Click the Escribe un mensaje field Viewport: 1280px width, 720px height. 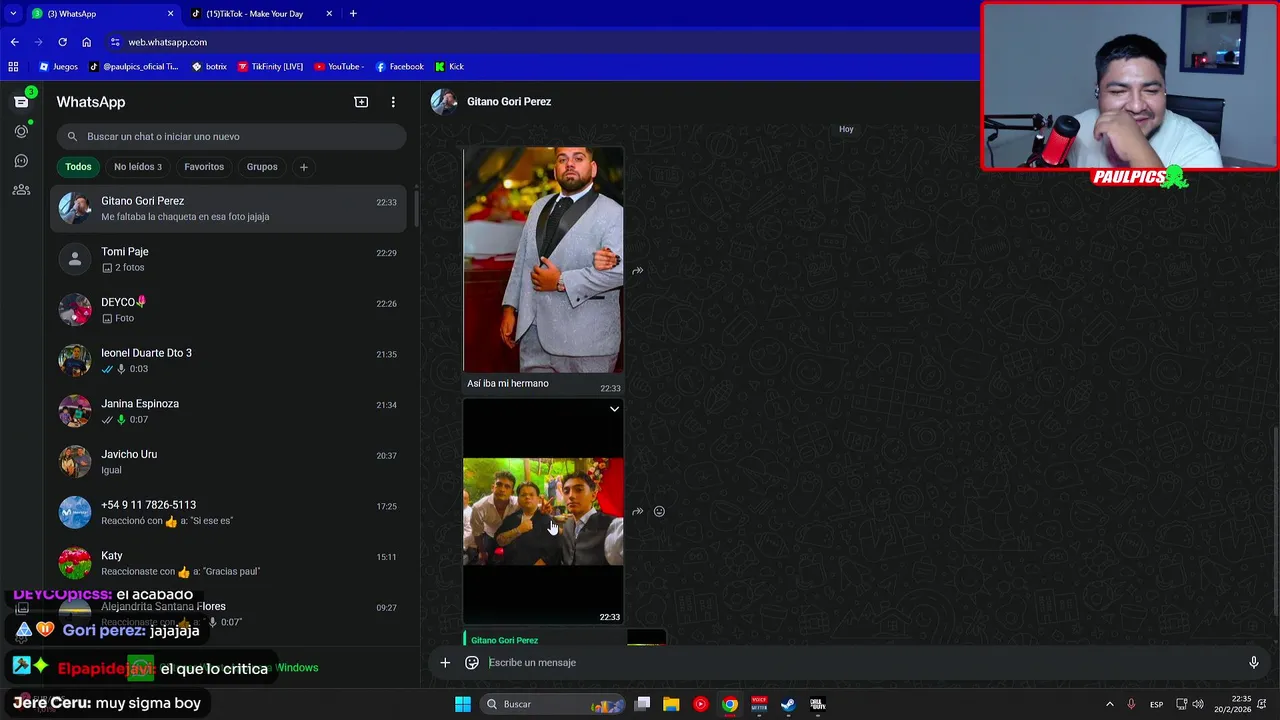[x=860, y=662]
